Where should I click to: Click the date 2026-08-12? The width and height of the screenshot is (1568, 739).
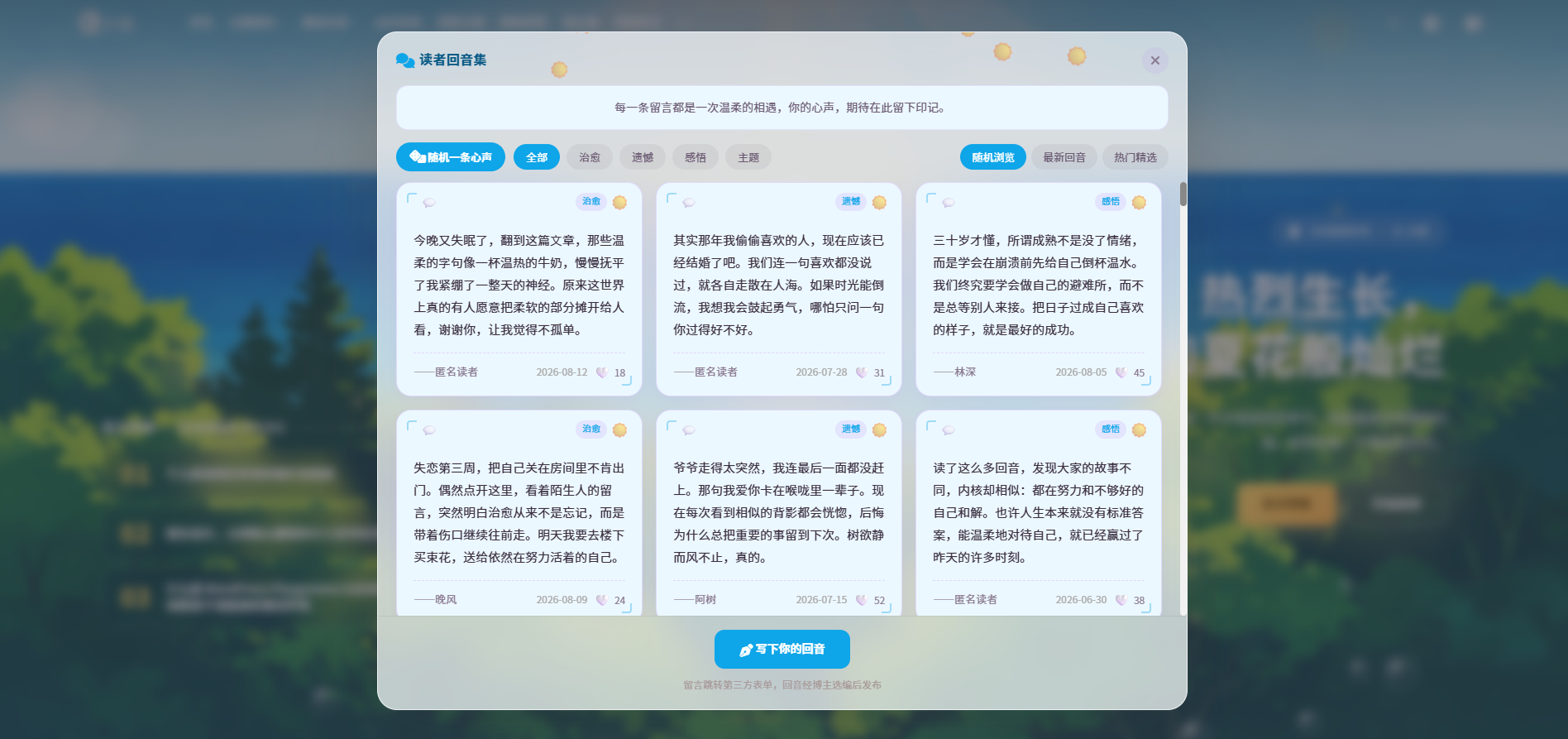(562, 372)
